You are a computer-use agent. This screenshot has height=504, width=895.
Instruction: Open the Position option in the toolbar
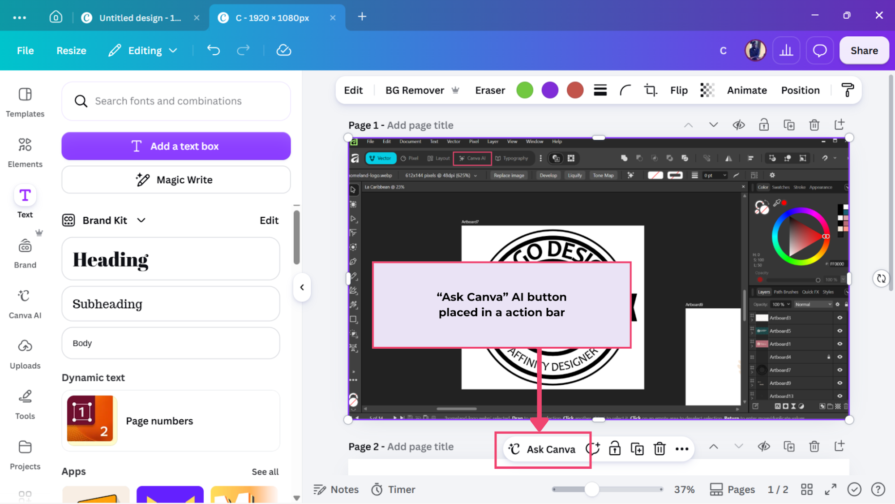800,90
